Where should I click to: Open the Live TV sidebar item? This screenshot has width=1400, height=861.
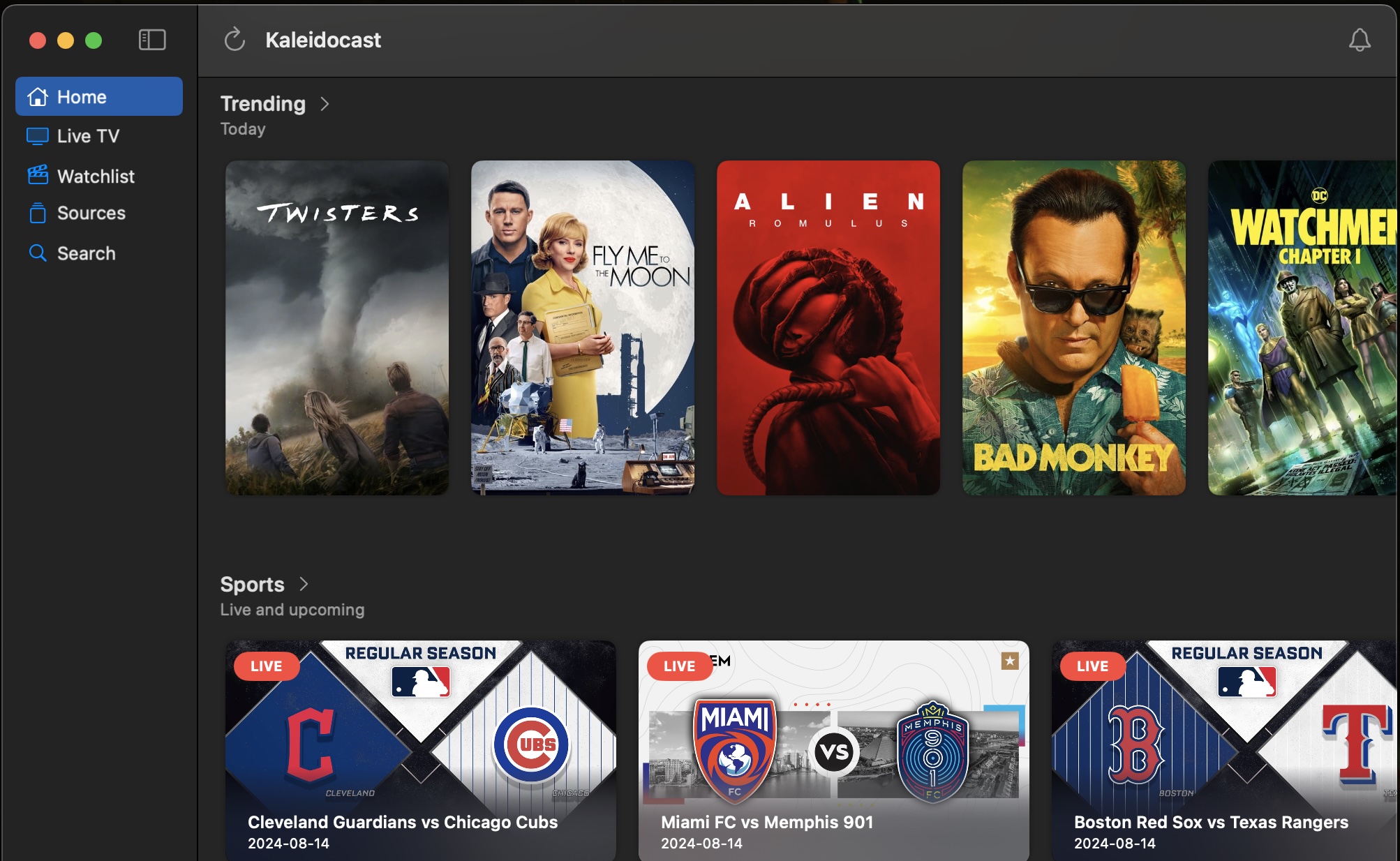(99, 136)
